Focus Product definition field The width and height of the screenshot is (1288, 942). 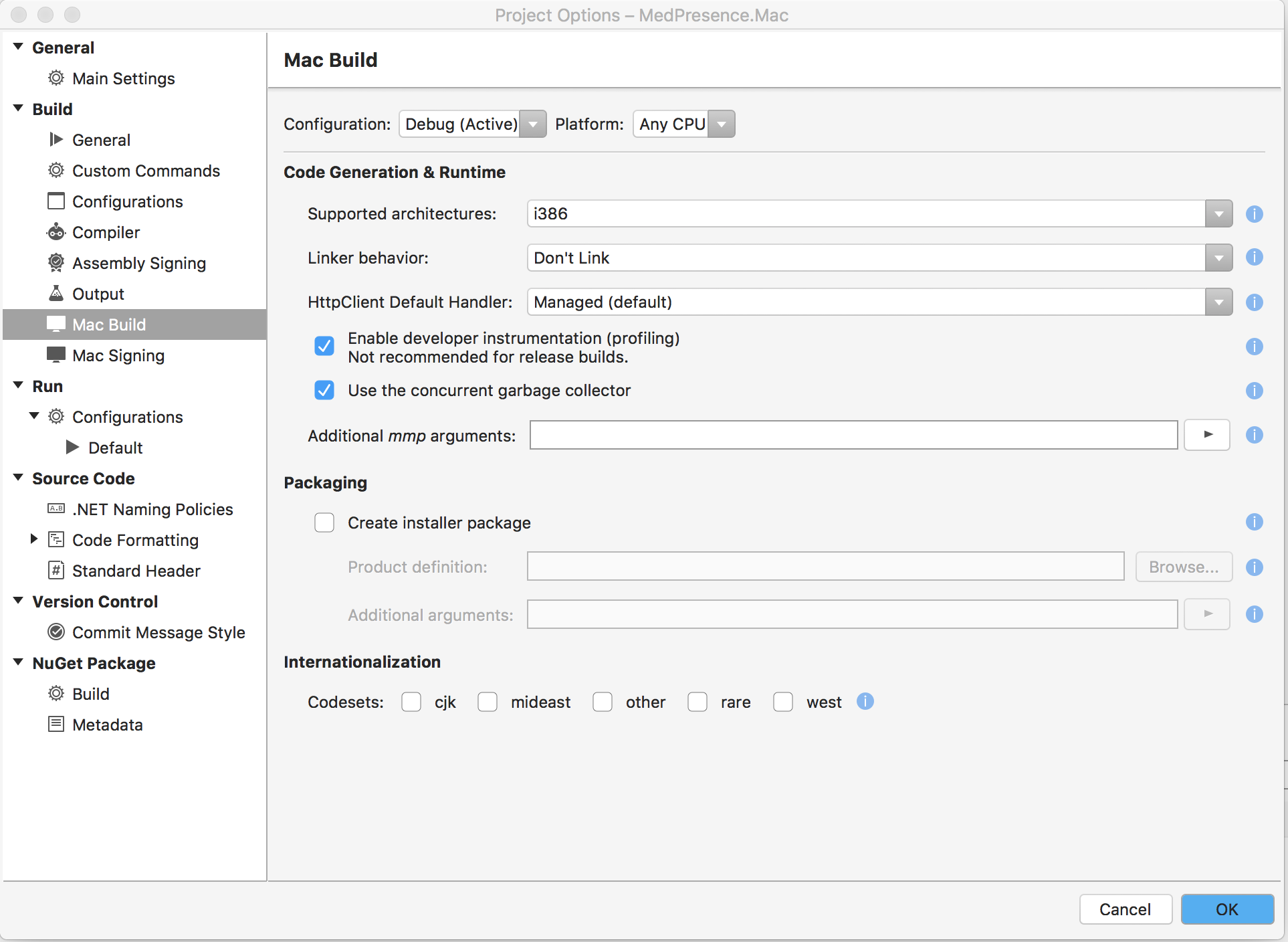pos(826,567)
